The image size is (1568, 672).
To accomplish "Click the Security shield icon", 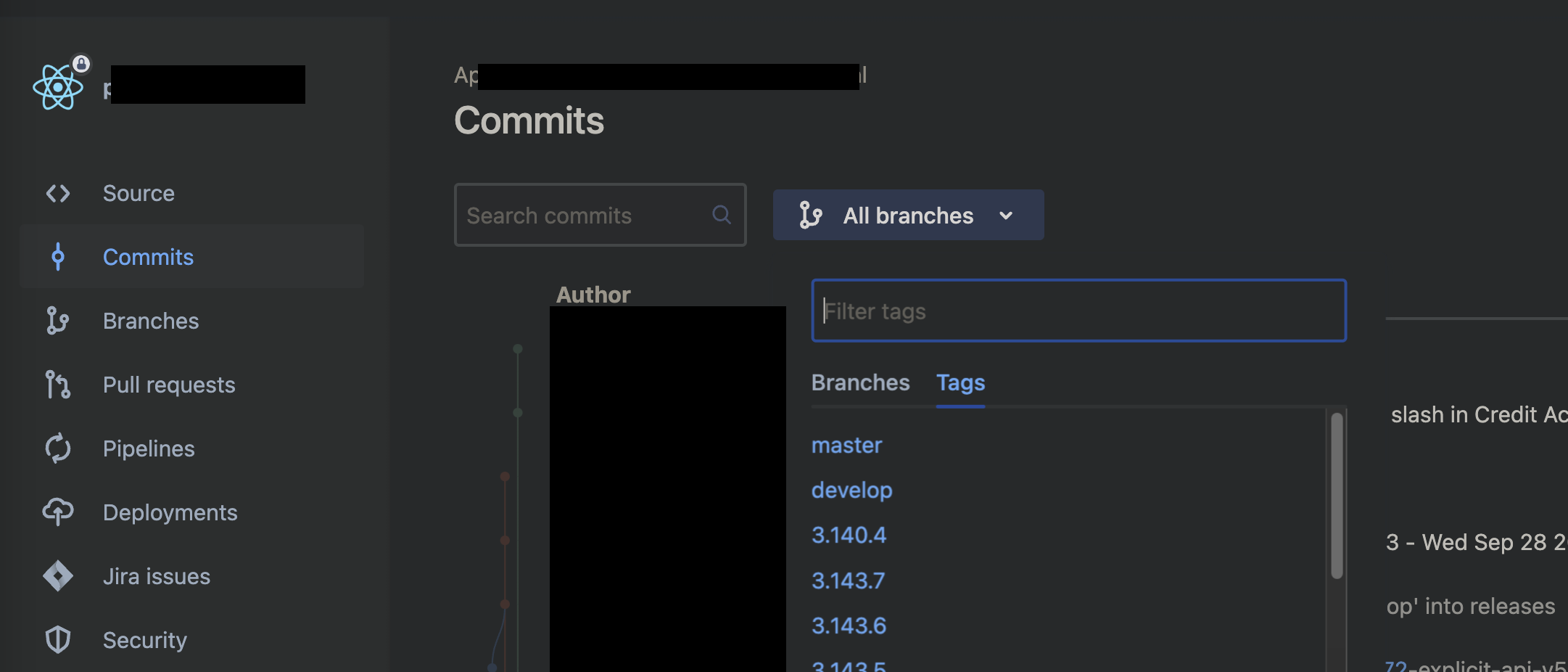I will (x=58, y=639).
